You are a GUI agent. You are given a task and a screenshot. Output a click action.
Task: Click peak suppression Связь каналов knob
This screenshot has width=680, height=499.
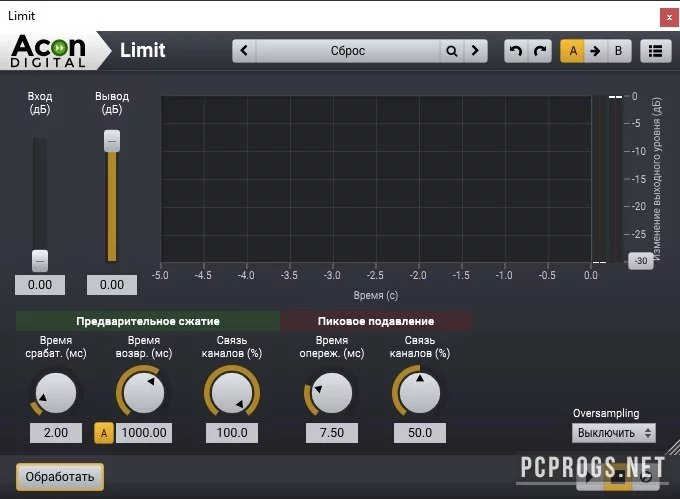point(419,393)
